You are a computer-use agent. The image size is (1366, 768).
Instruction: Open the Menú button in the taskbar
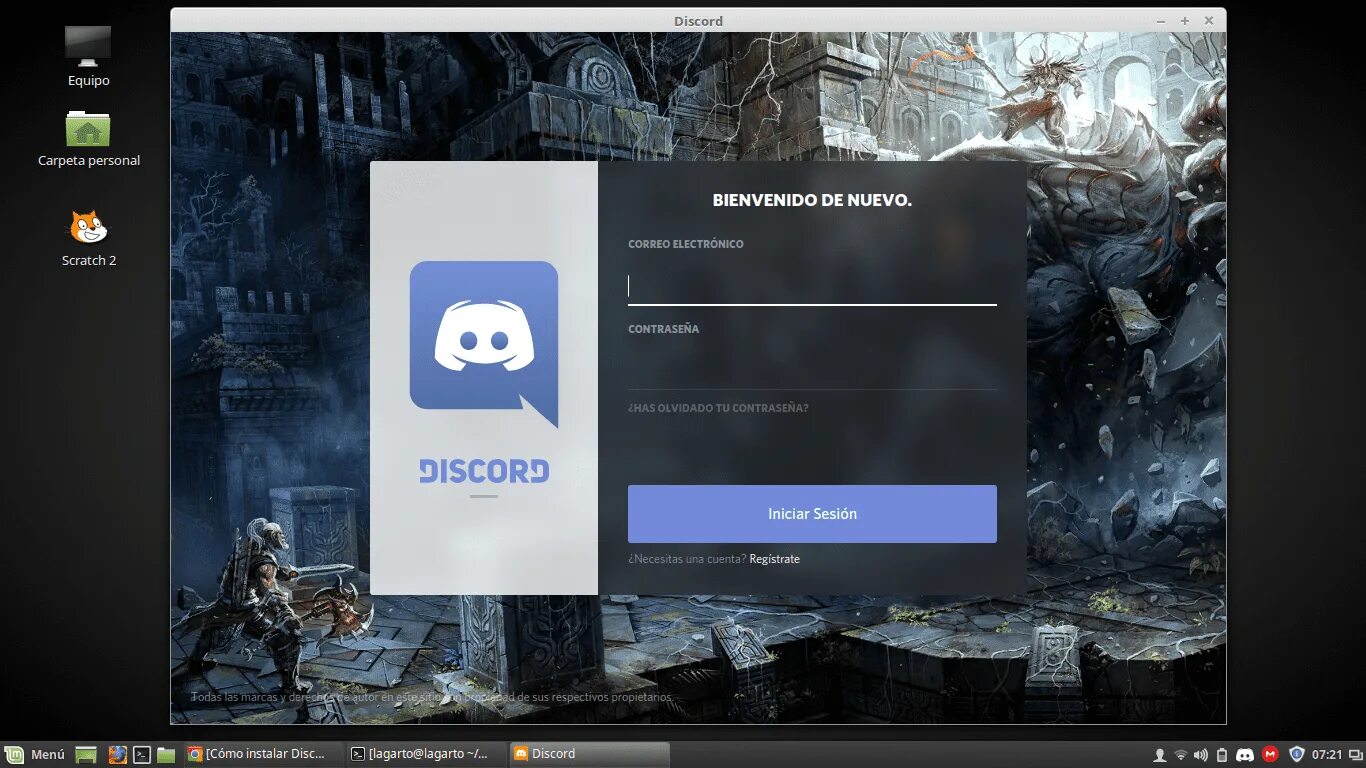click(35, 755)
